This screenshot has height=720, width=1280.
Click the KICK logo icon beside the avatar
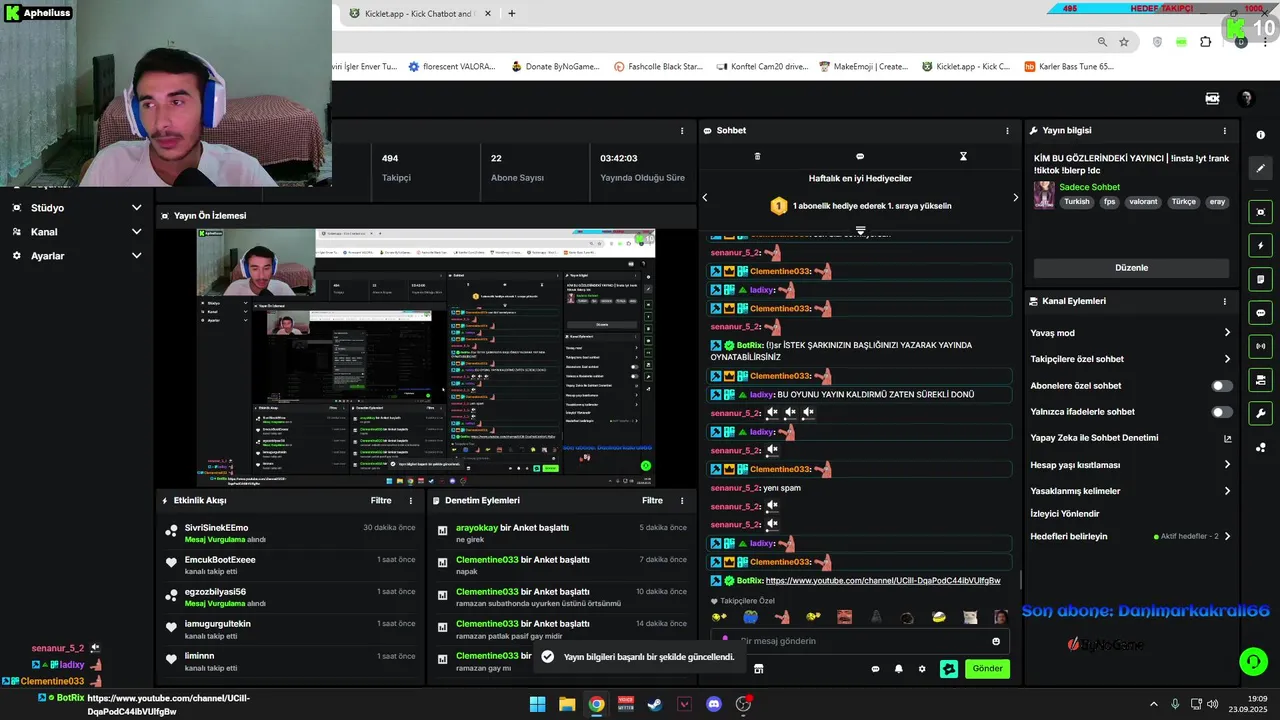[1212, 99]
